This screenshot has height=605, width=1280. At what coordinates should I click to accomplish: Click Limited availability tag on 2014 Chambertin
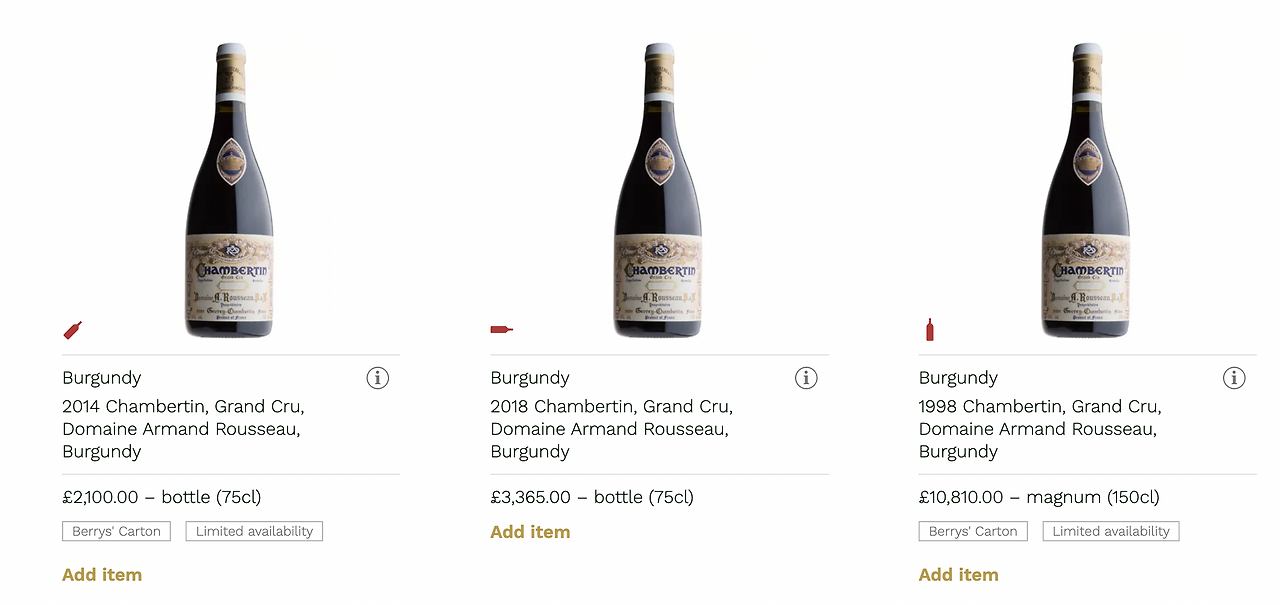254,532
